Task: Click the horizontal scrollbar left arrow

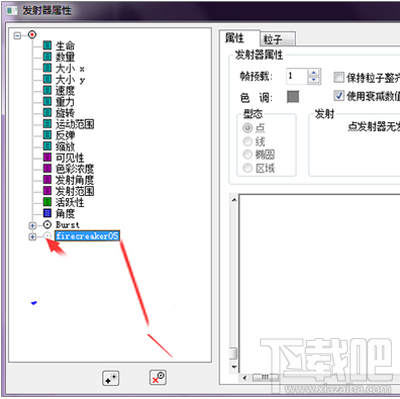Action: click(245, 378)
